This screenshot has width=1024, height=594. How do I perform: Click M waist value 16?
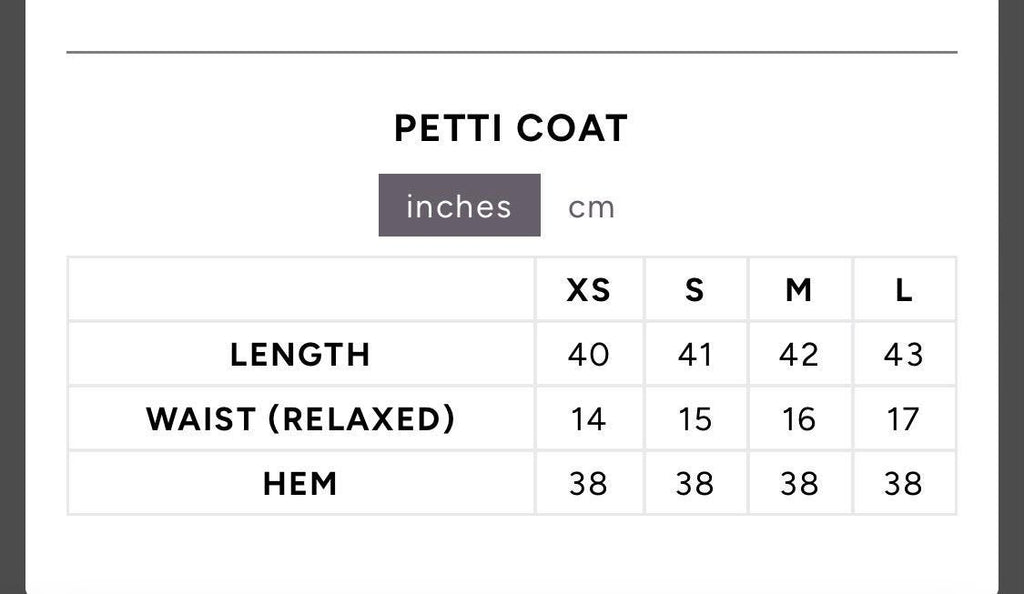pos(799,419)
